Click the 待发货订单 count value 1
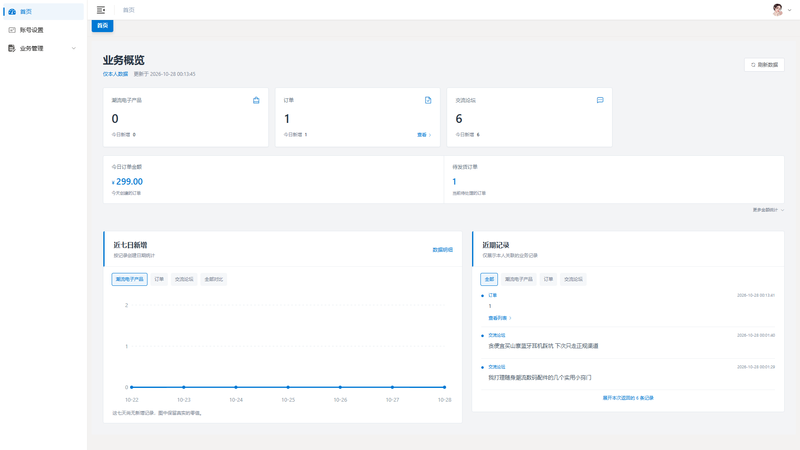Viewport: 800px width, 450px height. 454,182
